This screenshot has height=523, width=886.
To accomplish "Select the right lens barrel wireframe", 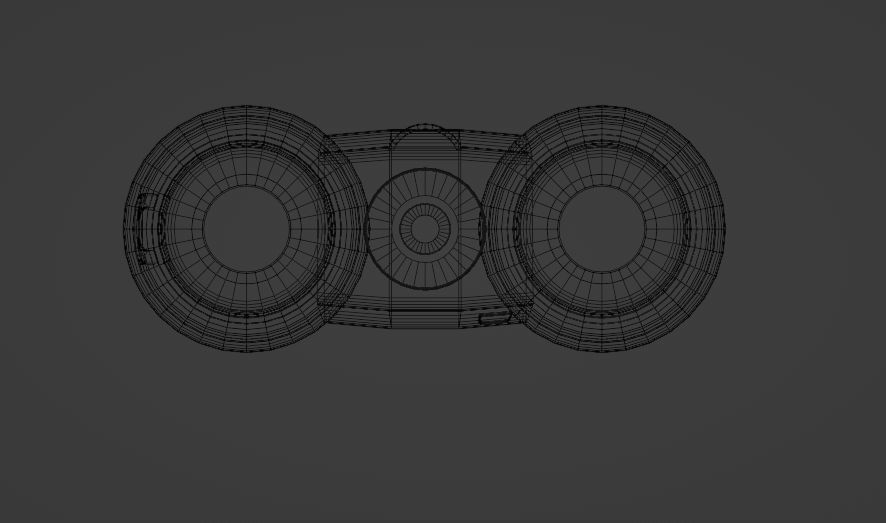I will tap(603, 228).
